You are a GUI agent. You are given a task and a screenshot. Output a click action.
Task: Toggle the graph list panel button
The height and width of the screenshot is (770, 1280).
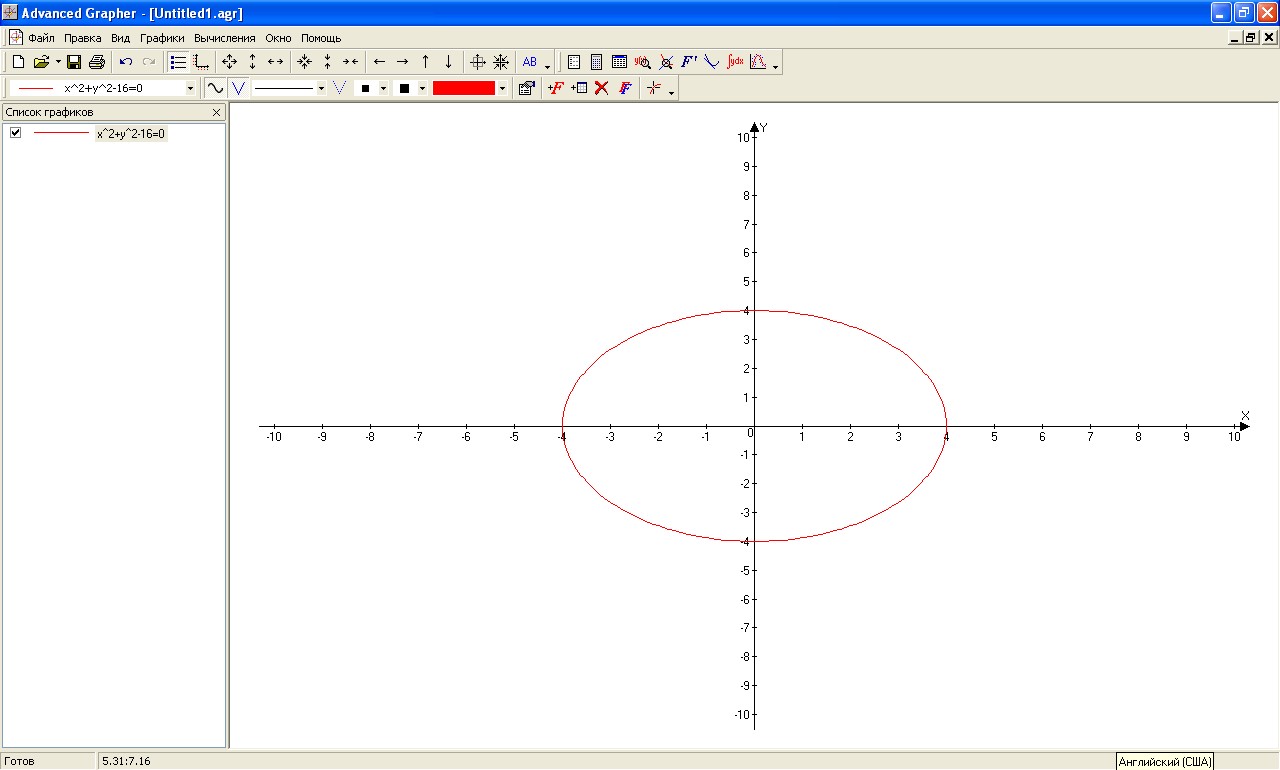(178, 62)
